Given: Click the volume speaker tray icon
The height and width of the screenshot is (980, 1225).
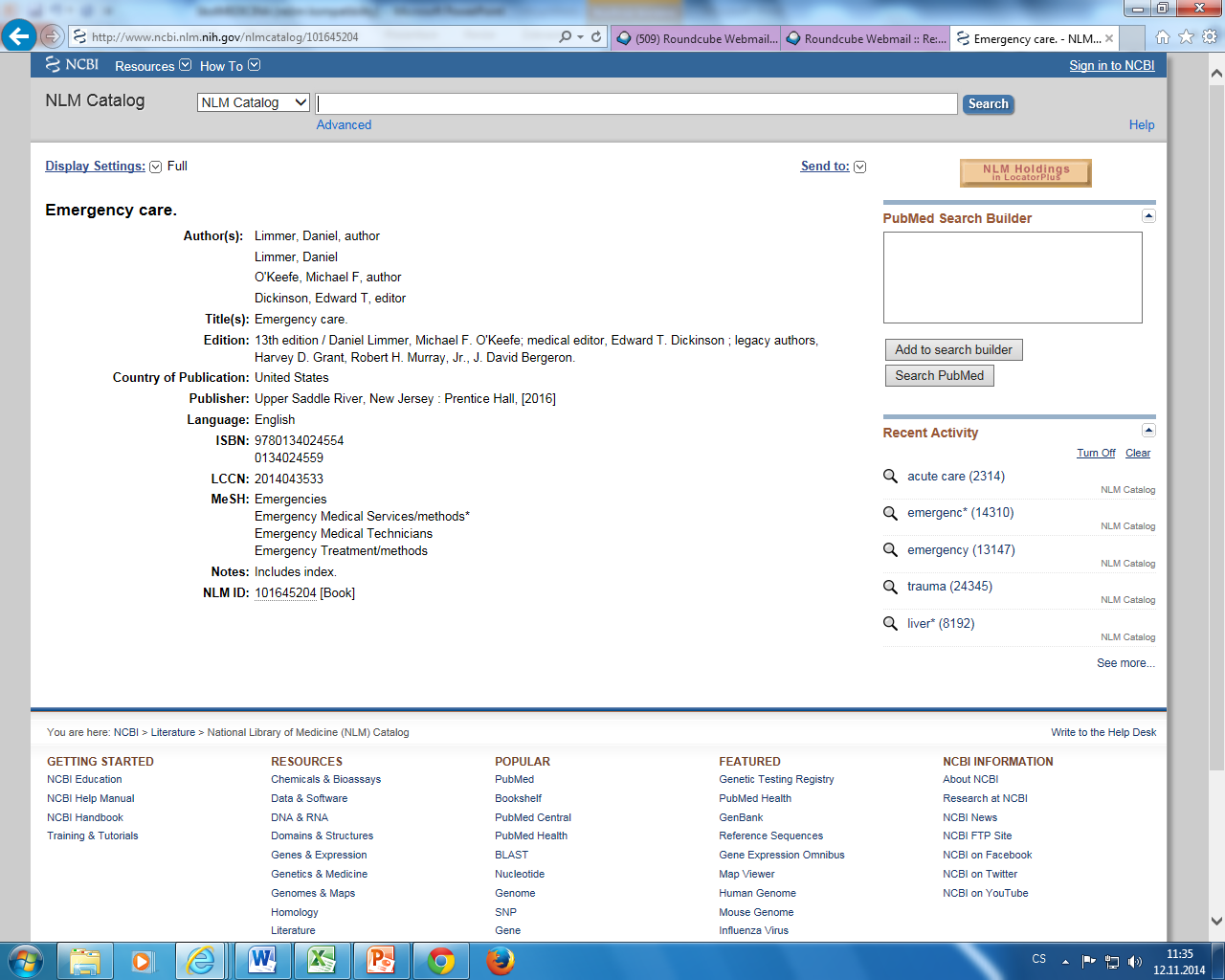Looking at the screenshot, I should click(1135, 962).
